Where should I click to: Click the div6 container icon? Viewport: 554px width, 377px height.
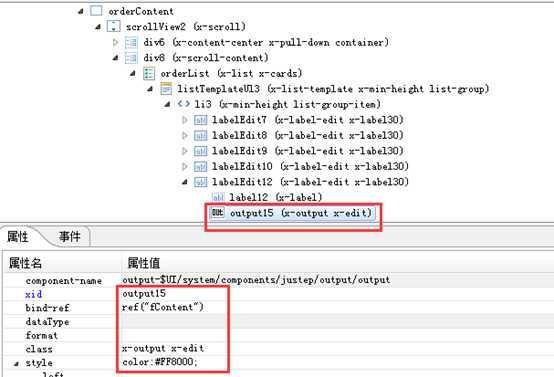point(131,42)
